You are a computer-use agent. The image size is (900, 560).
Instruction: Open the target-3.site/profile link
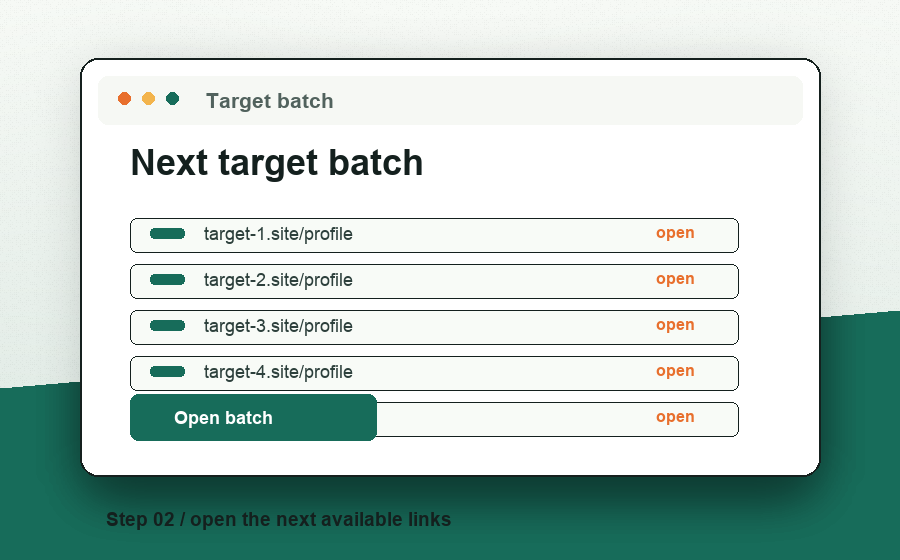coord(675,325)
